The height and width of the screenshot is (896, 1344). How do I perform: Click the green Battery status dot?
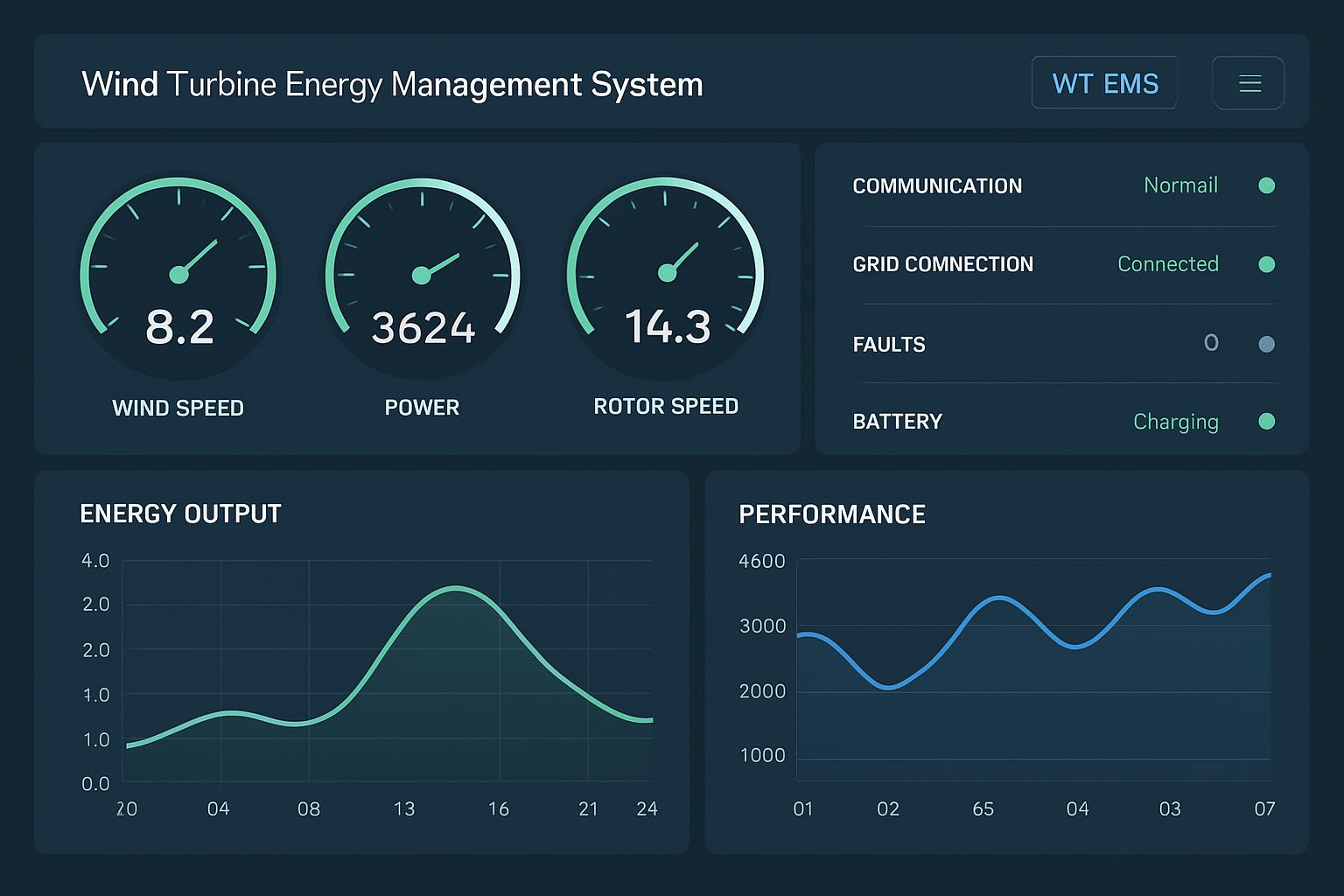coord(1266,422)
